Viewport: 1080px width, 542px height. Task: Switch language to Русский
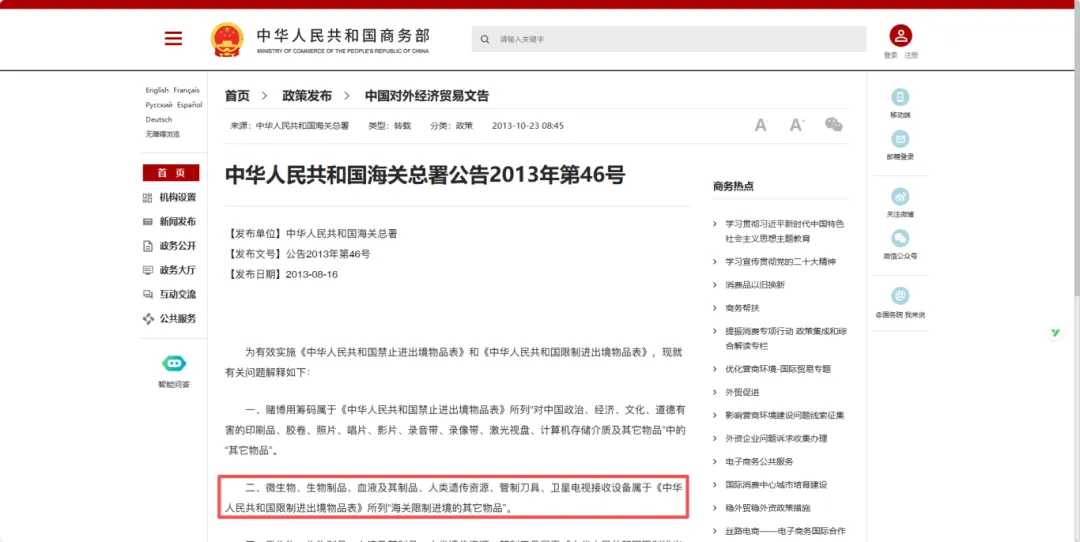tap(159, 105)
